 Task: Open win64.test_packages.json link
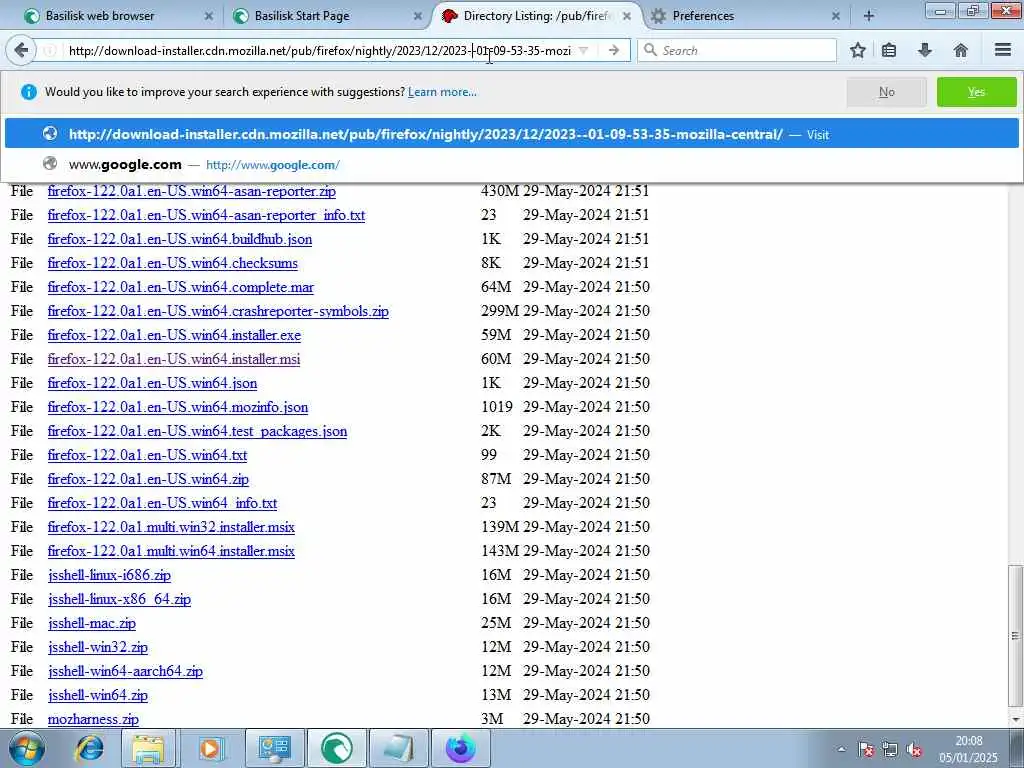click(x=197, y=431)
